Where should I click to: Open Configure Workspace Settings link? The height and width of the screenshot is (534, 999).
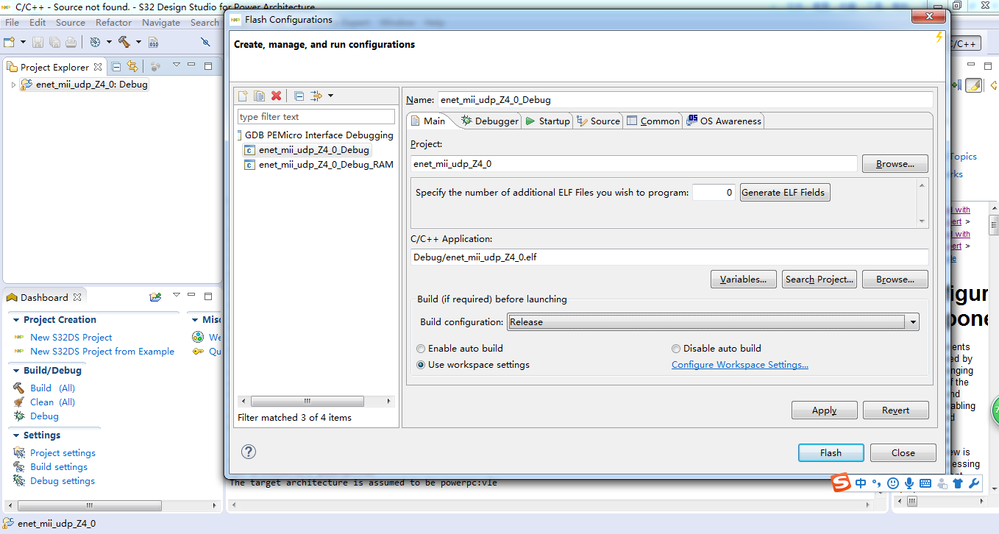coord(740,365)
